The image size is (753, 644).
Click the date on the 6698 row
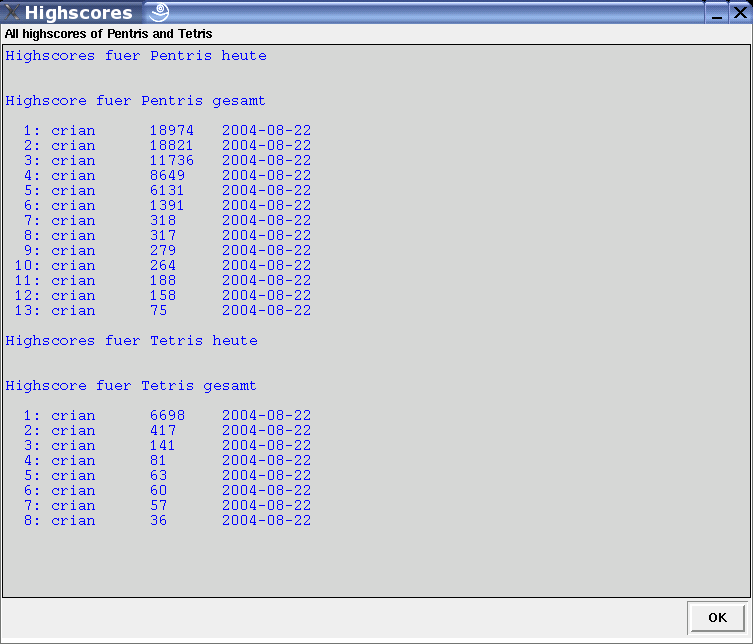pyautogui.click(x=267, y=415)
